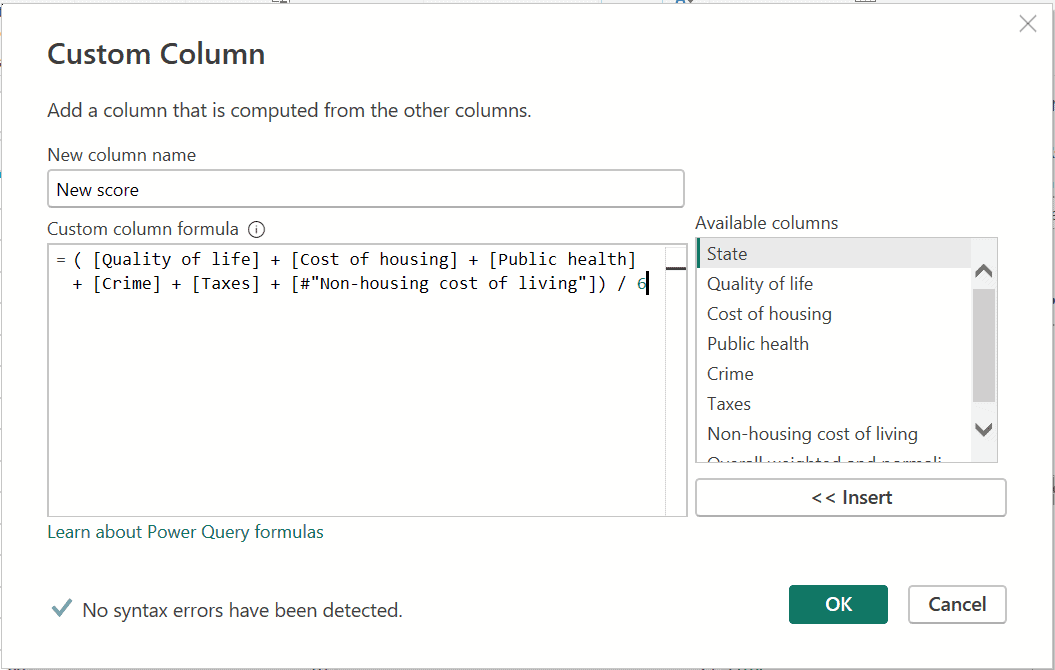
Task: Open Learn about Power Query formulas link
Action: pos(185,532)
